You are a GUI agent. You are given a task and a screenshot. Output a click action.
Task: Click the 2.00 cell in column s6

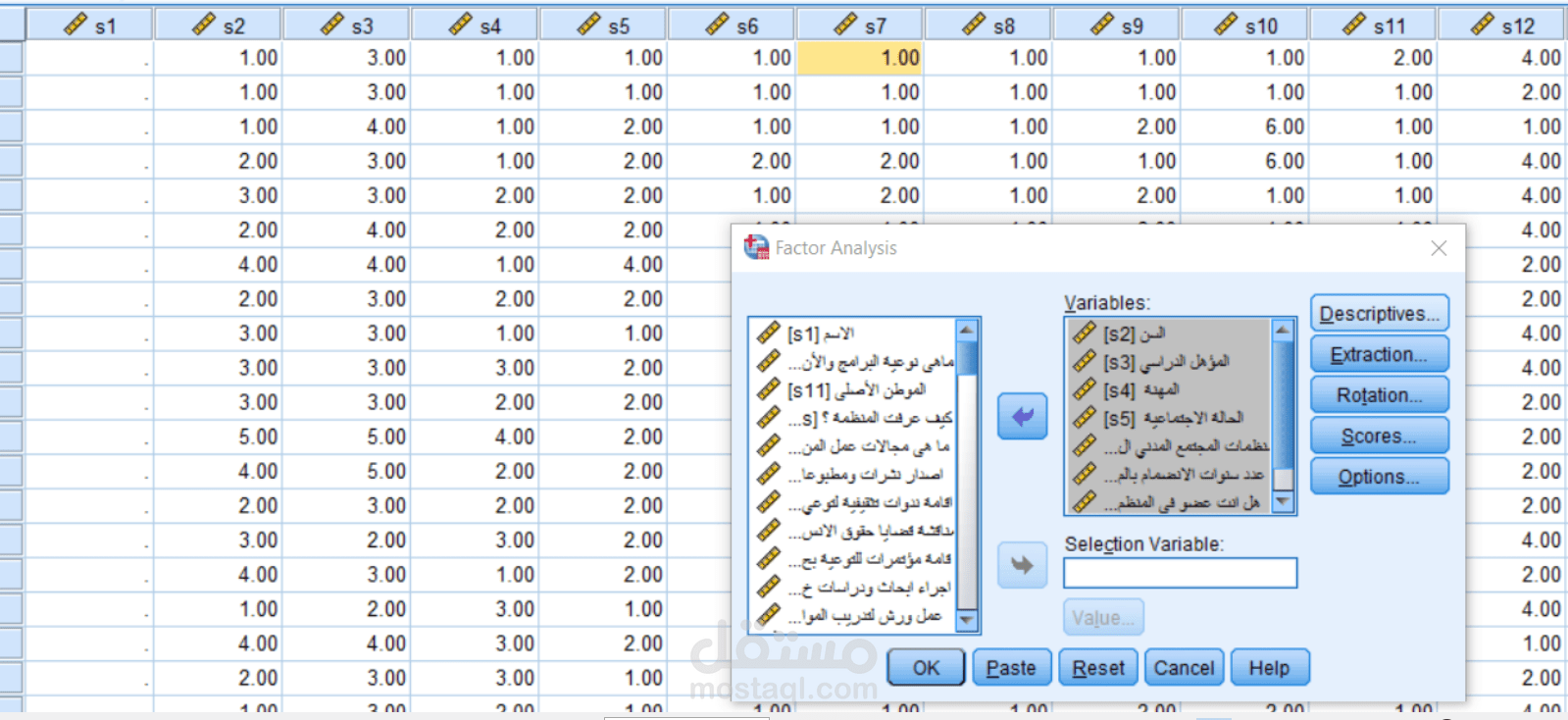coord(732,161)
